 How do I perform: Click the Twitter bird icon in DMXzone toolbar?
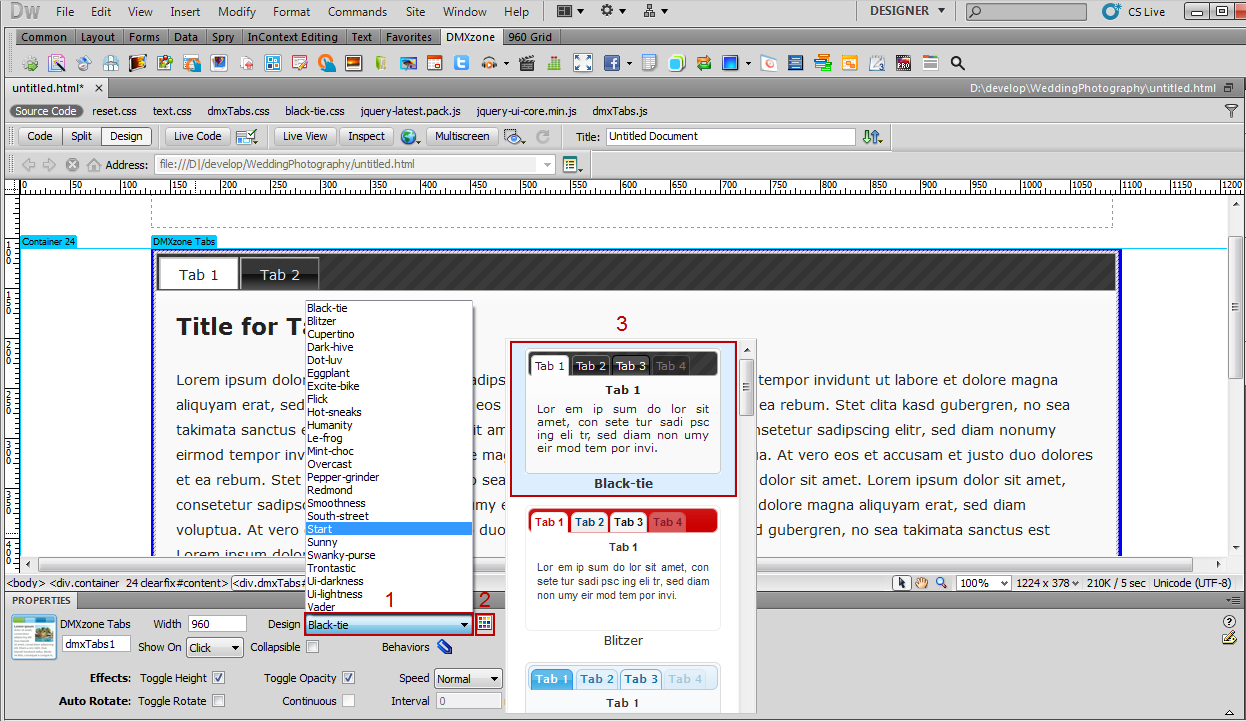[461, 63]
